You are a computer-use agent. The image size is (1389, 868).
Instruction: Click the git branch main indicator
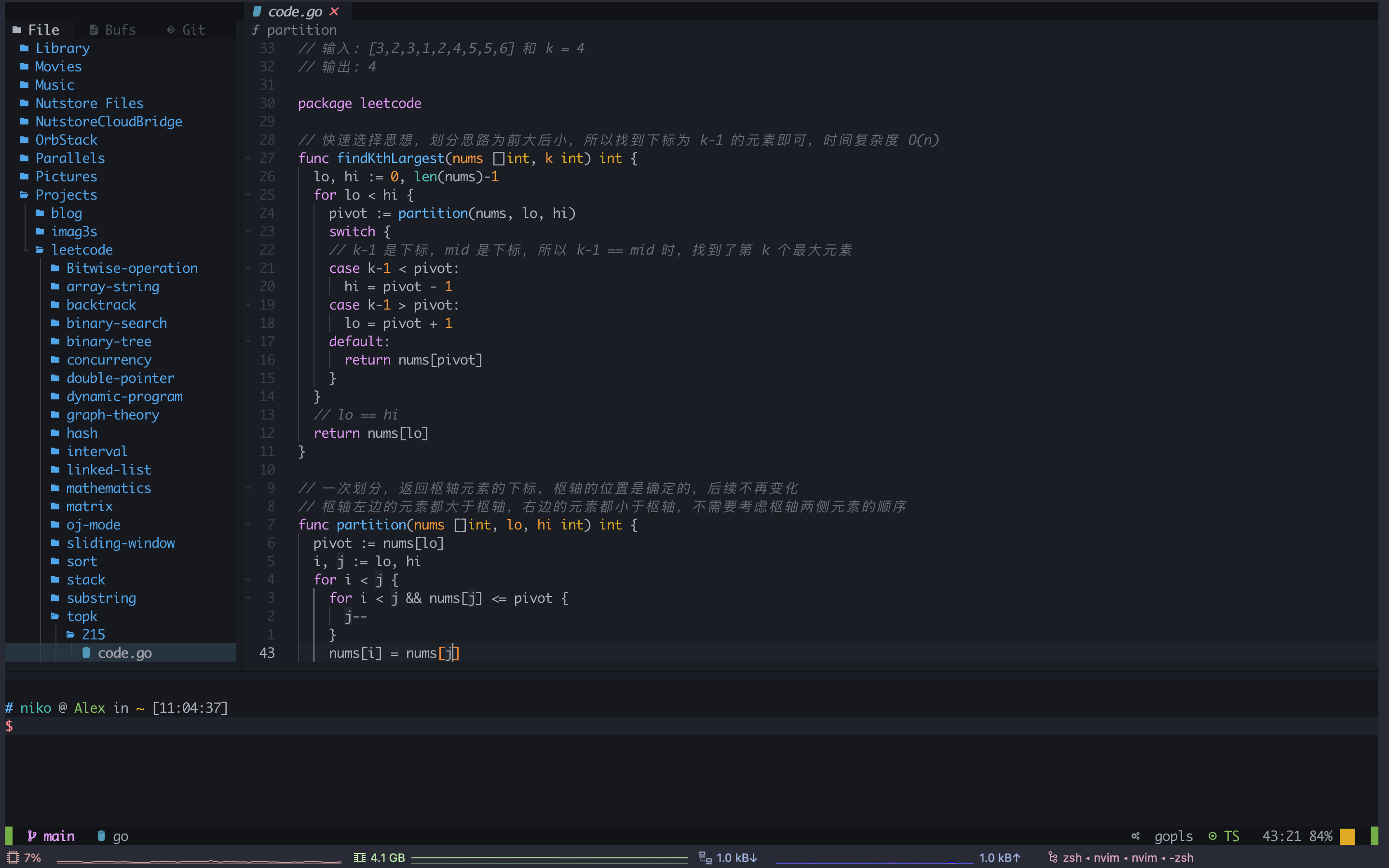coord(52,837)
